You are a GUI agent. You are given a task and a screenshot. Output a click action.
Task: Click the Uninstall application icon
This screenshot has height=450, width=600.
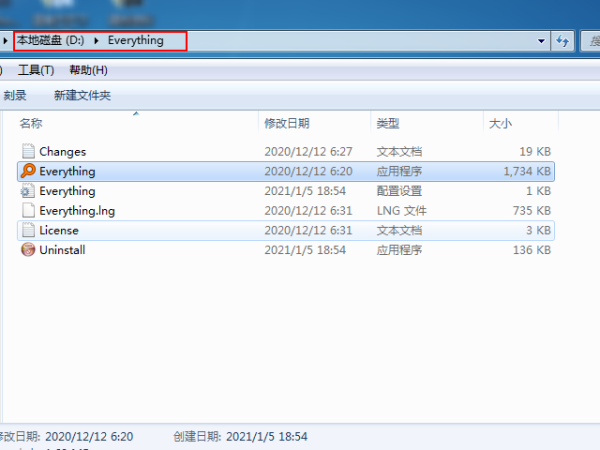click(28, 250)
